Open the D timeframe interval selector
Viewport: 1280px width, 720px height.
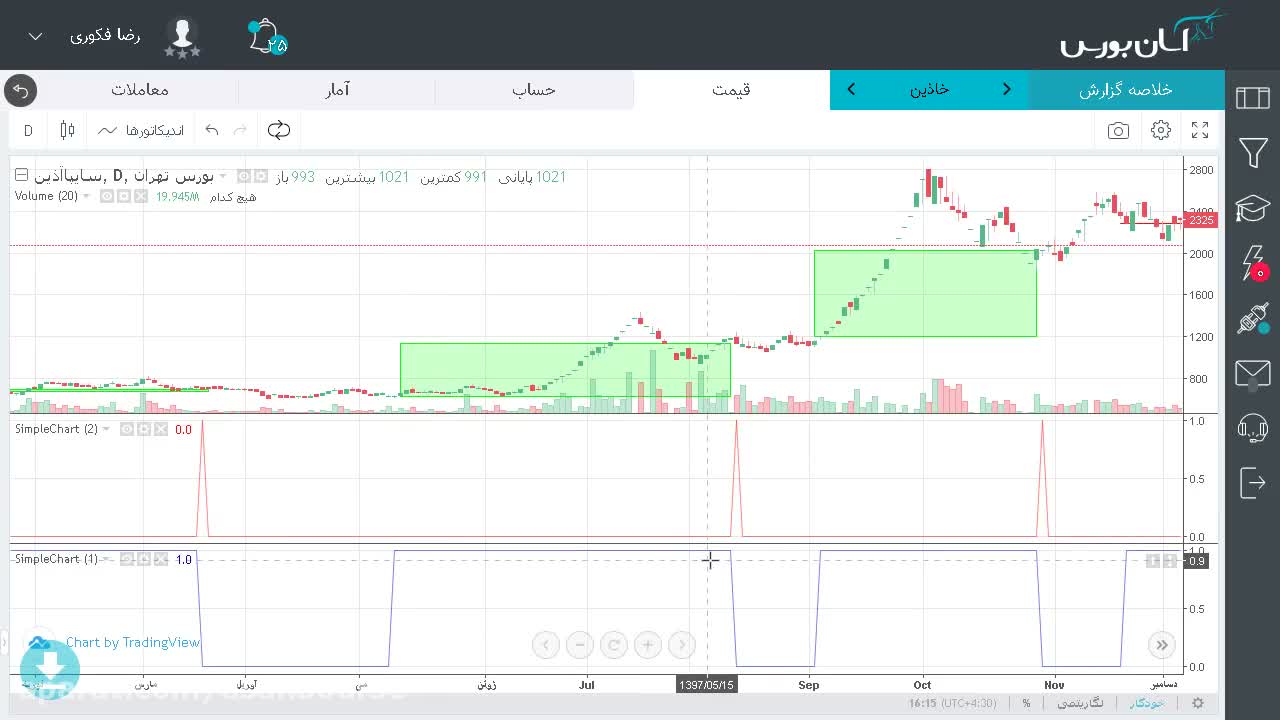pyautogui.click(x=28, y=130)
